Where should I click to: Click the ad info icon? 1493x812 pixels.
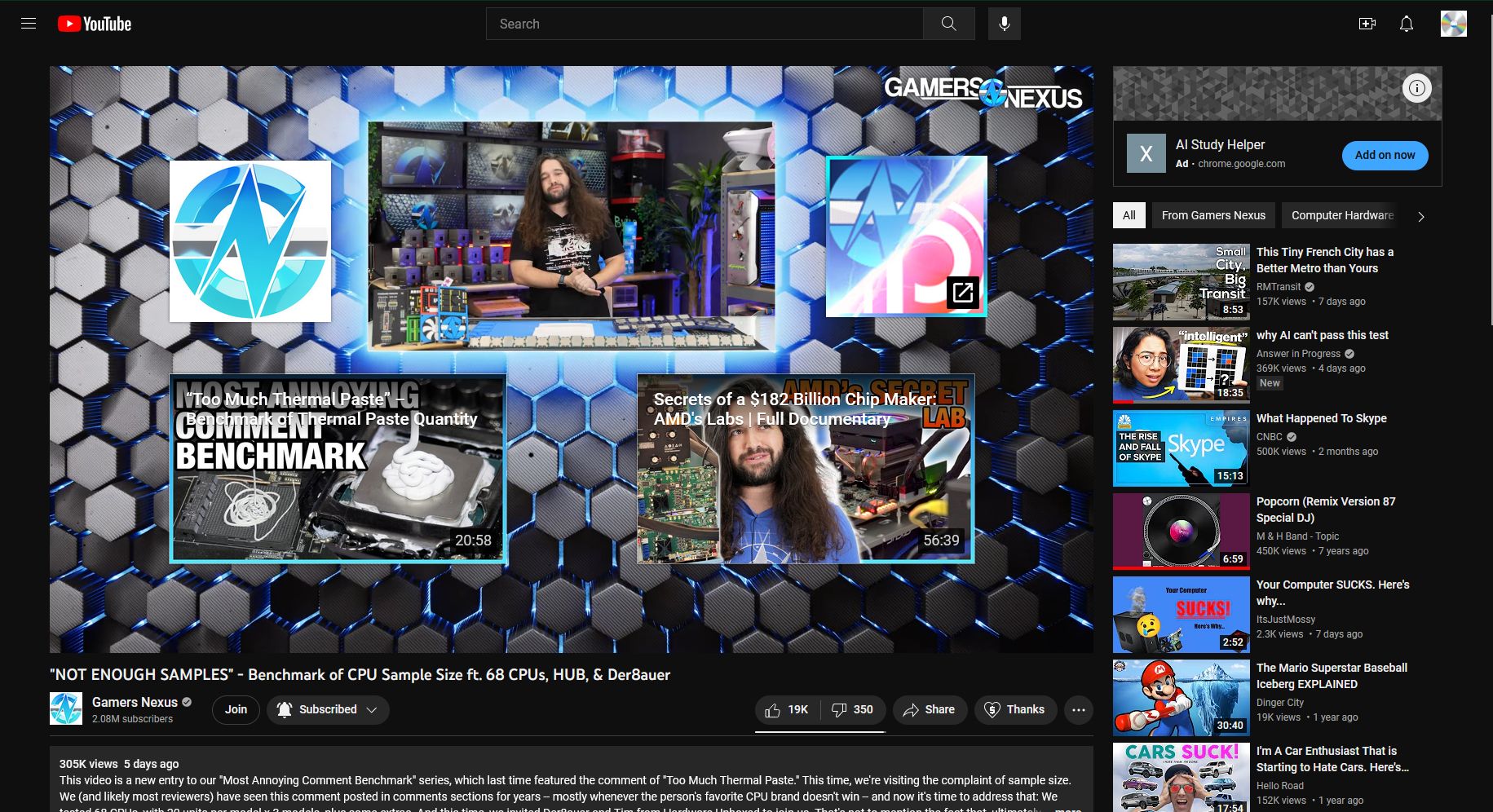pos(1417,88)
